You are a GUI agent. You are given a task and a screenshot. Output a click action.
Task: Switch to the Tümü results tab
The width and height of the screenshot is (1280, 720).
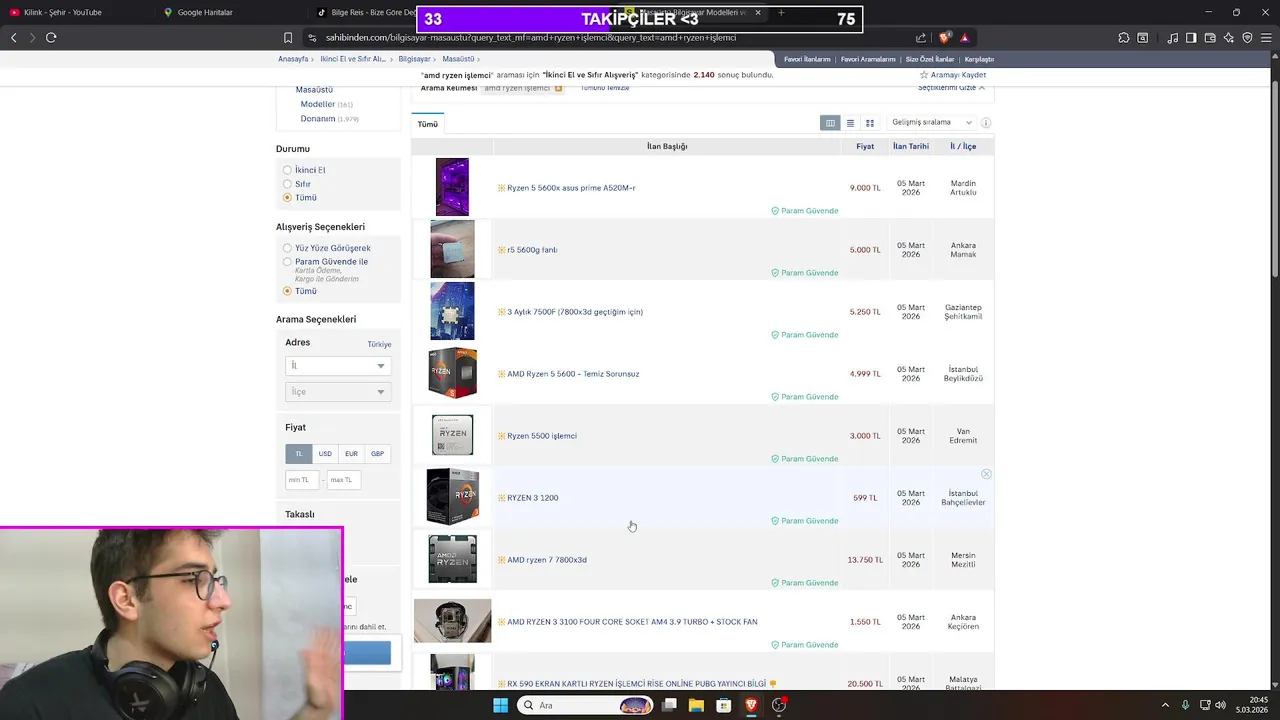click(x=428, y=124)
